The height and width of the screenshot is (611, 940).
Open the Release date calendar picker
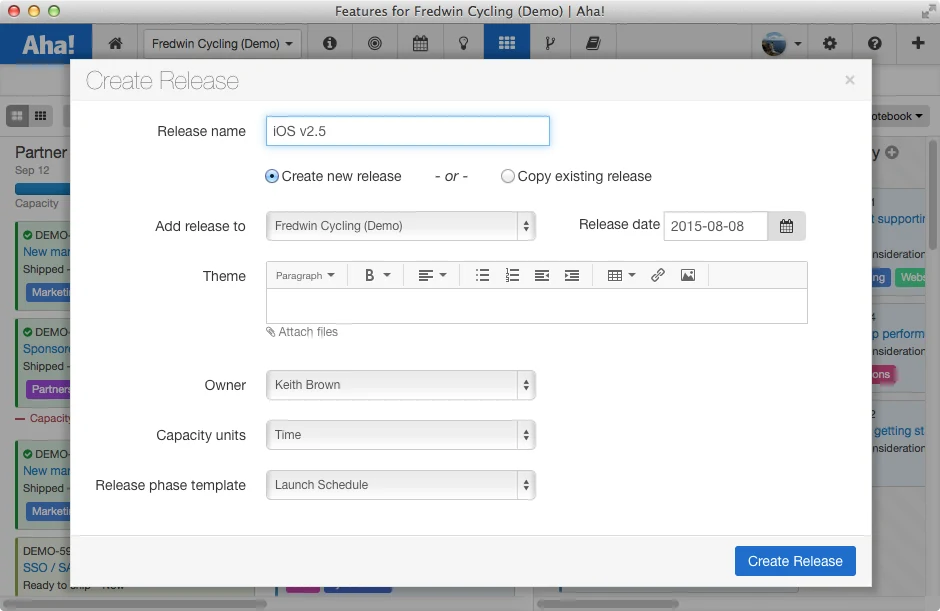point(787,226)
